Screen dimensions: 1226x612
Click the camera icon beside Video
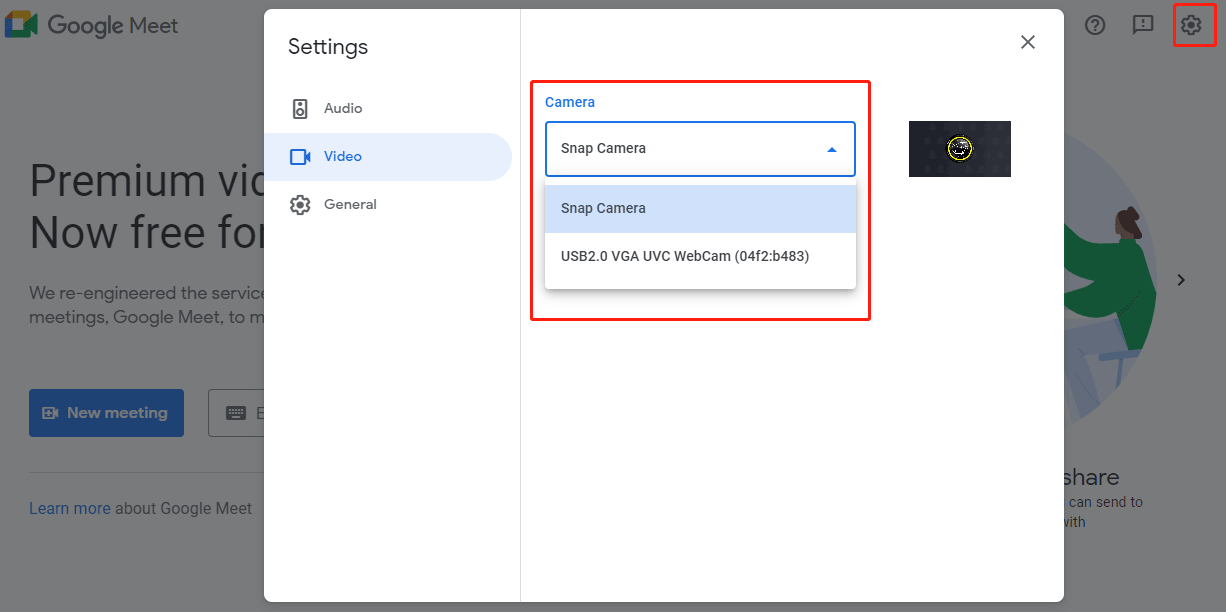point(300,157)
